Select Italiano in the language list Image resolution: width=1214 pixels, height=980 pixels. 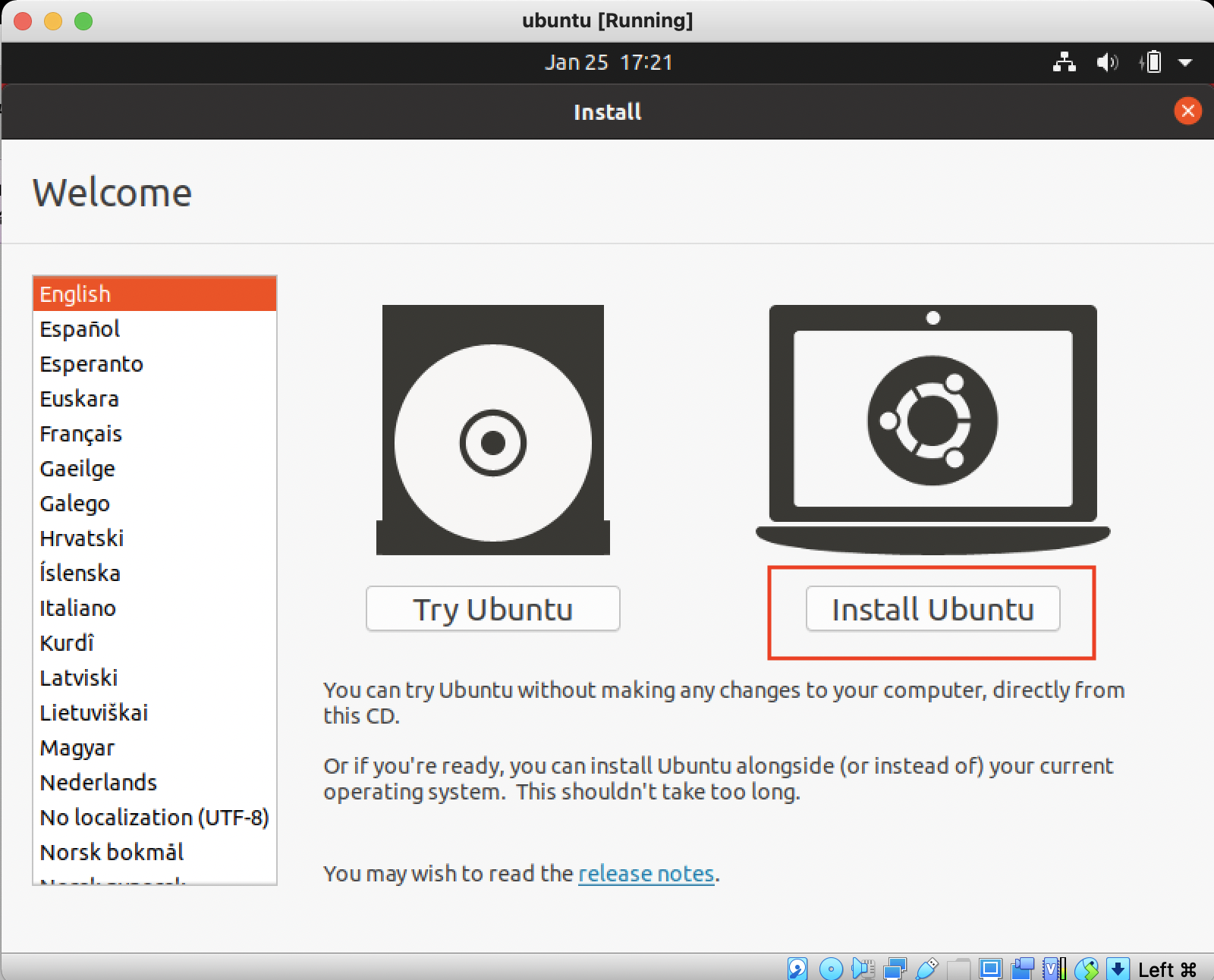(x=155, y=608)
